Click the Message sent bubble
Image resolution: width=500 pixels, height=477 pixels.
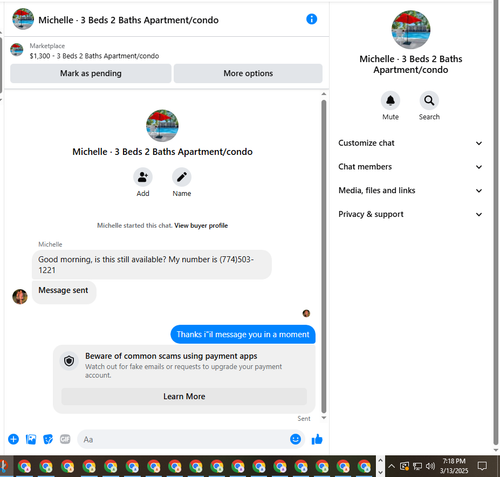pyautogui.click(x=64, y=292)
